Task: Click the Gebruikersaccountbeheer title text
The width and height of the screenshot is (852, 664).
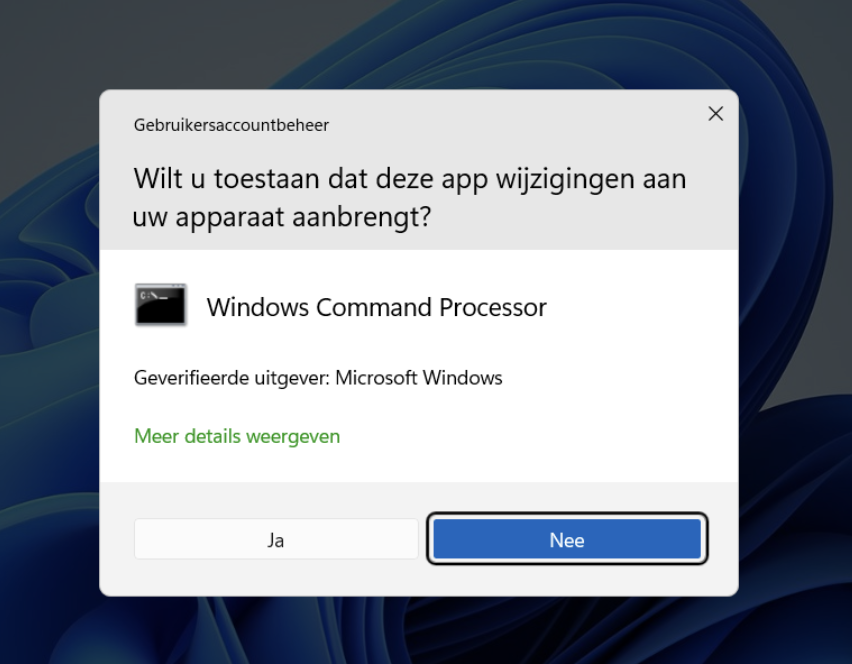Action: [231, 125]
